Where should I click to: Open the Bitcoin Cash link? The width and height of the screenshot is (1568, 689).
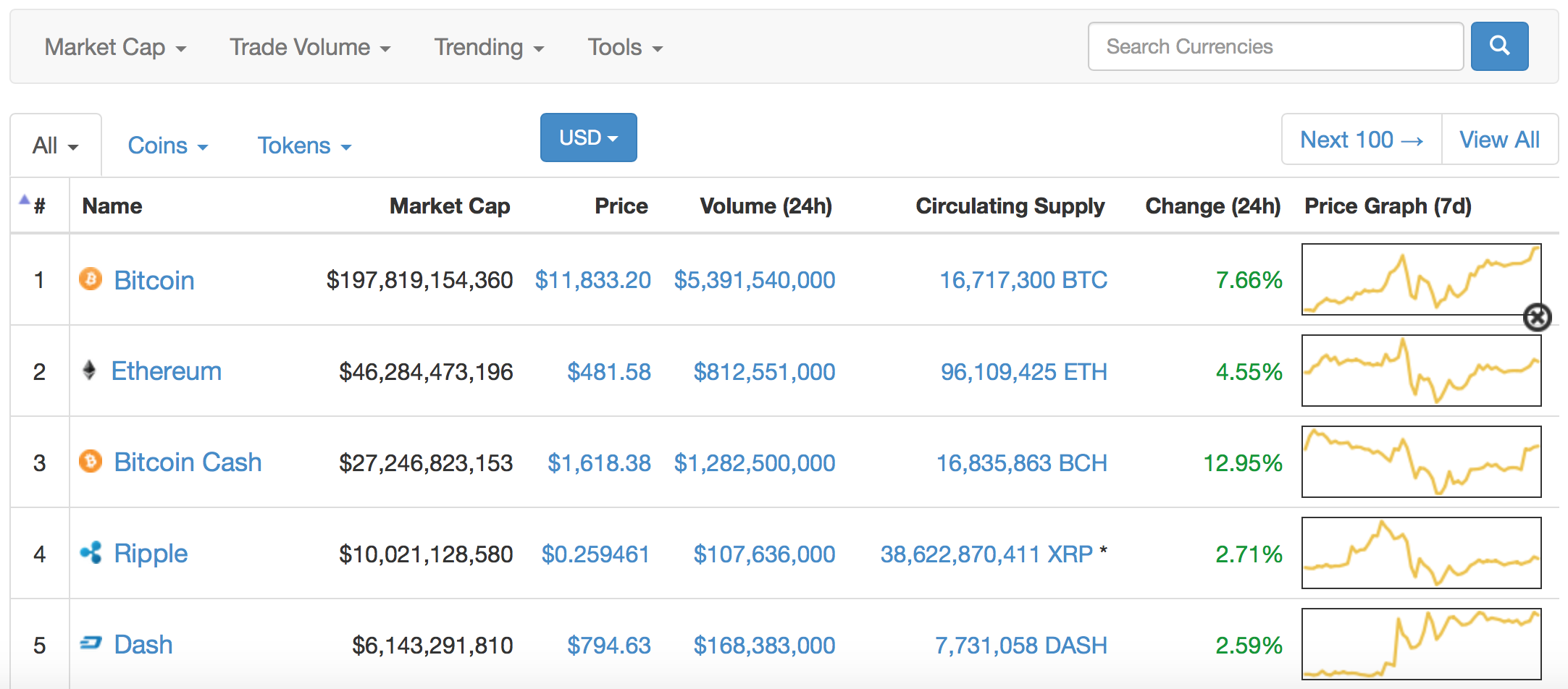[x=188, y=462]
